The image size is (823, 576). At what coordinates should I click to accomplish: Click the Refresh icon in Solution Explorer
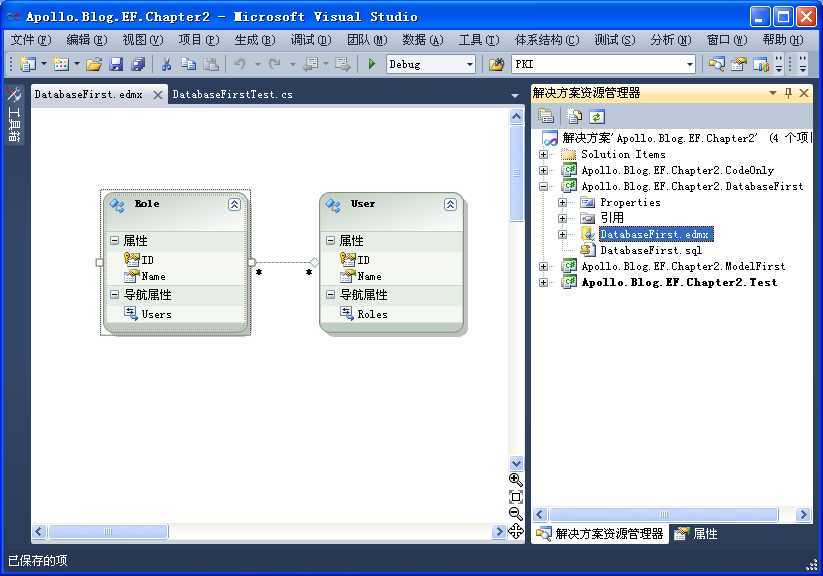point(597,117)
